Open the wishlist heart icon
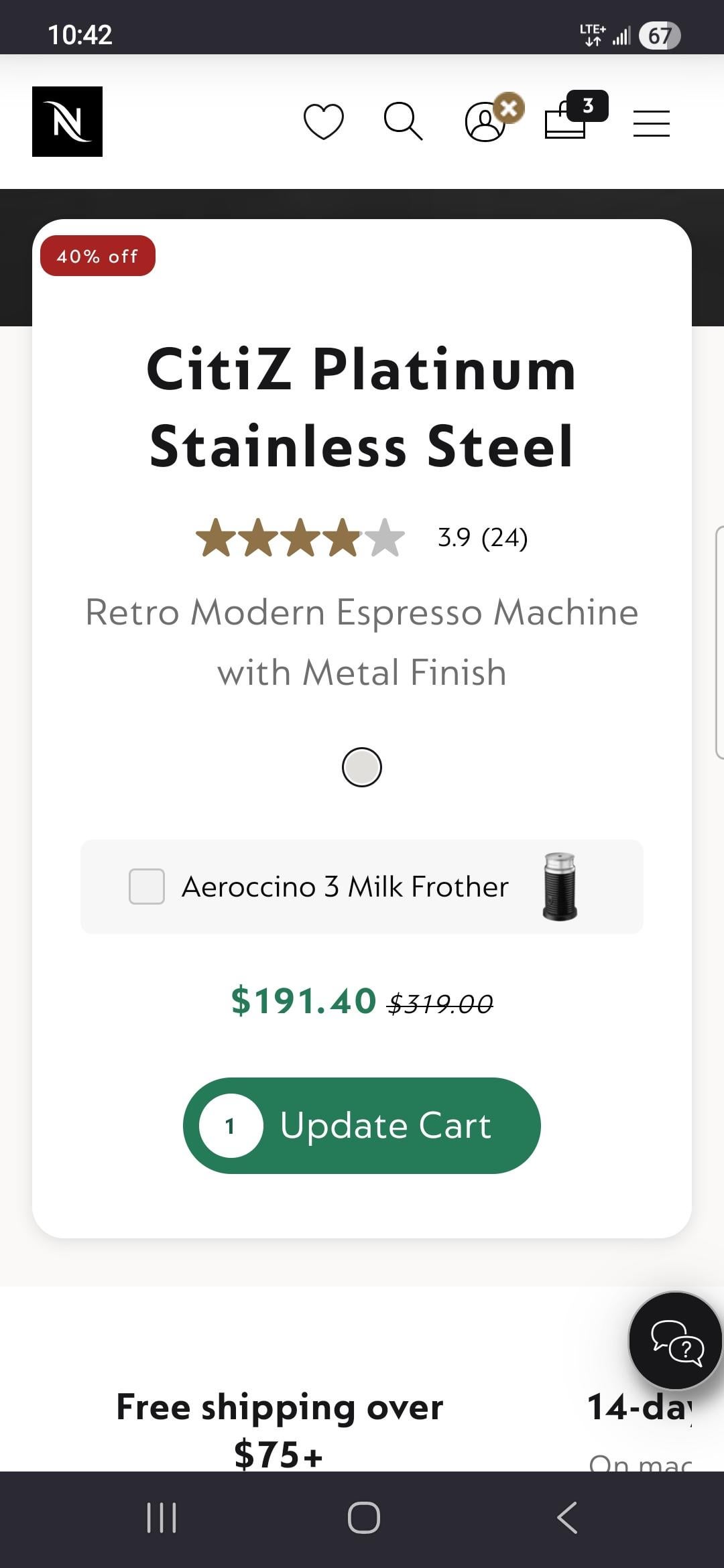Image resolution: width=724 pixels, height=1568 pixels. click(x=324, y=121)
